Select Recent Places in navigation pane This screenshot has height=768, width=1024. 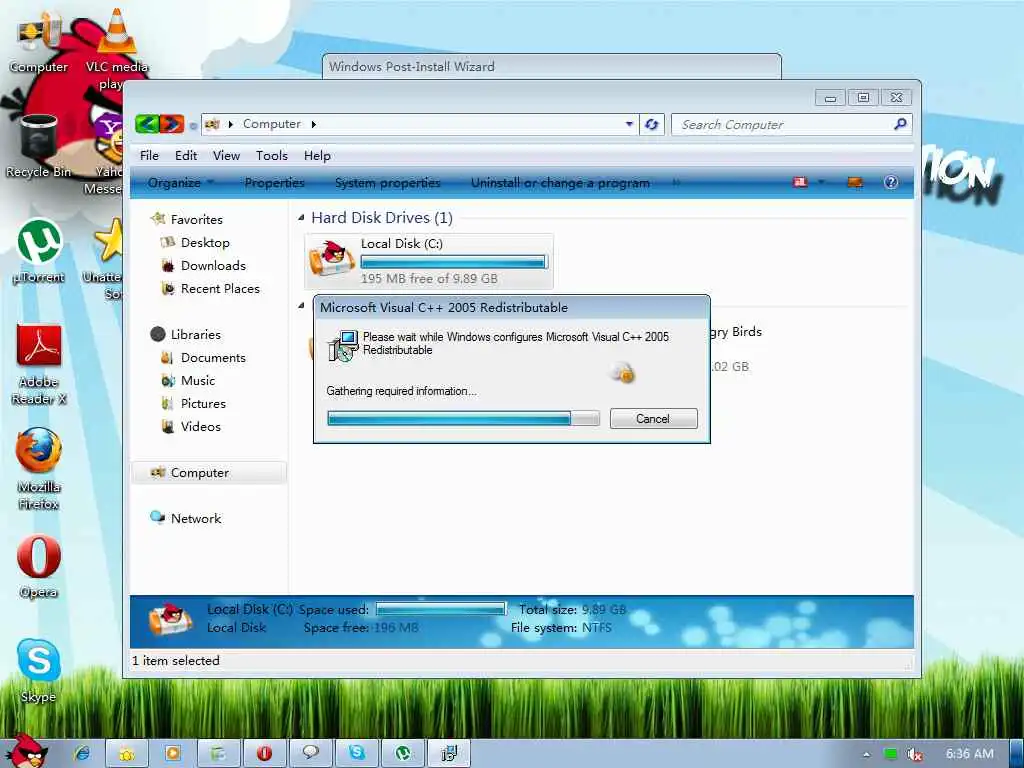(x=219, y=288)
